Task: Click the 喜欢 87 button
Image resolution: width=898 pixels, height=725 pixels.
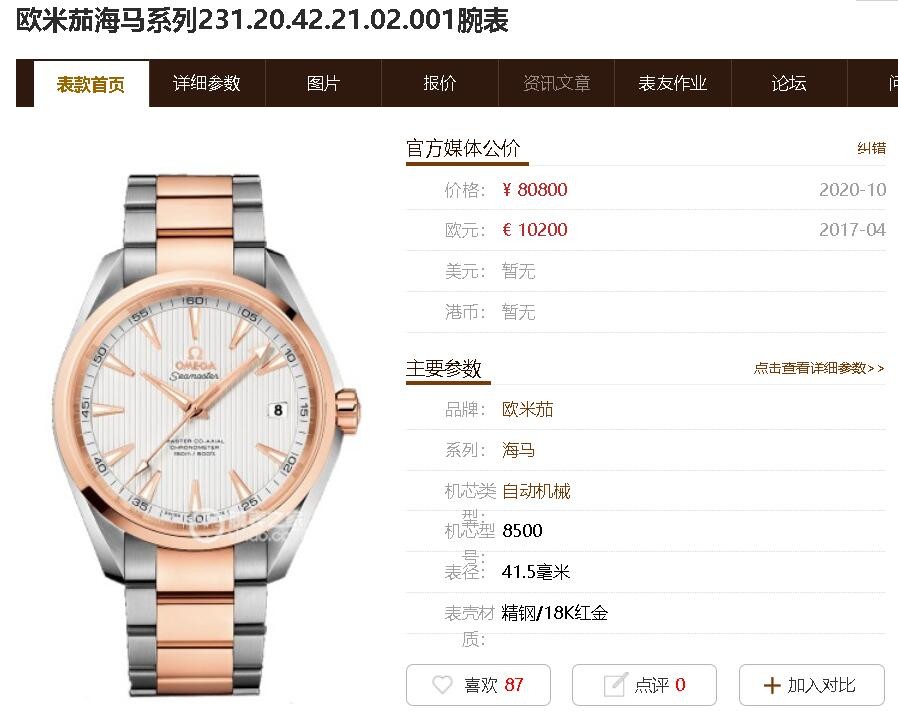Action: (478, 685)
